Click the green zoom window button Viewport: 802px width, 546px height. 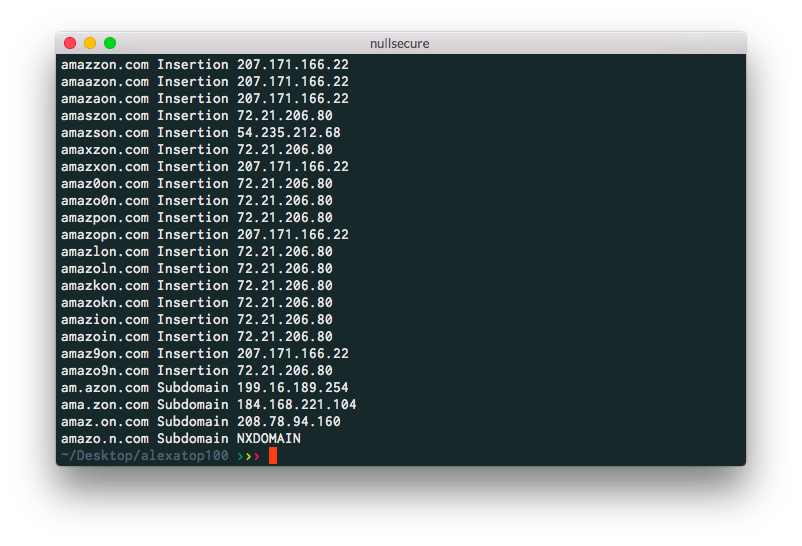click(x=110, y=43)
